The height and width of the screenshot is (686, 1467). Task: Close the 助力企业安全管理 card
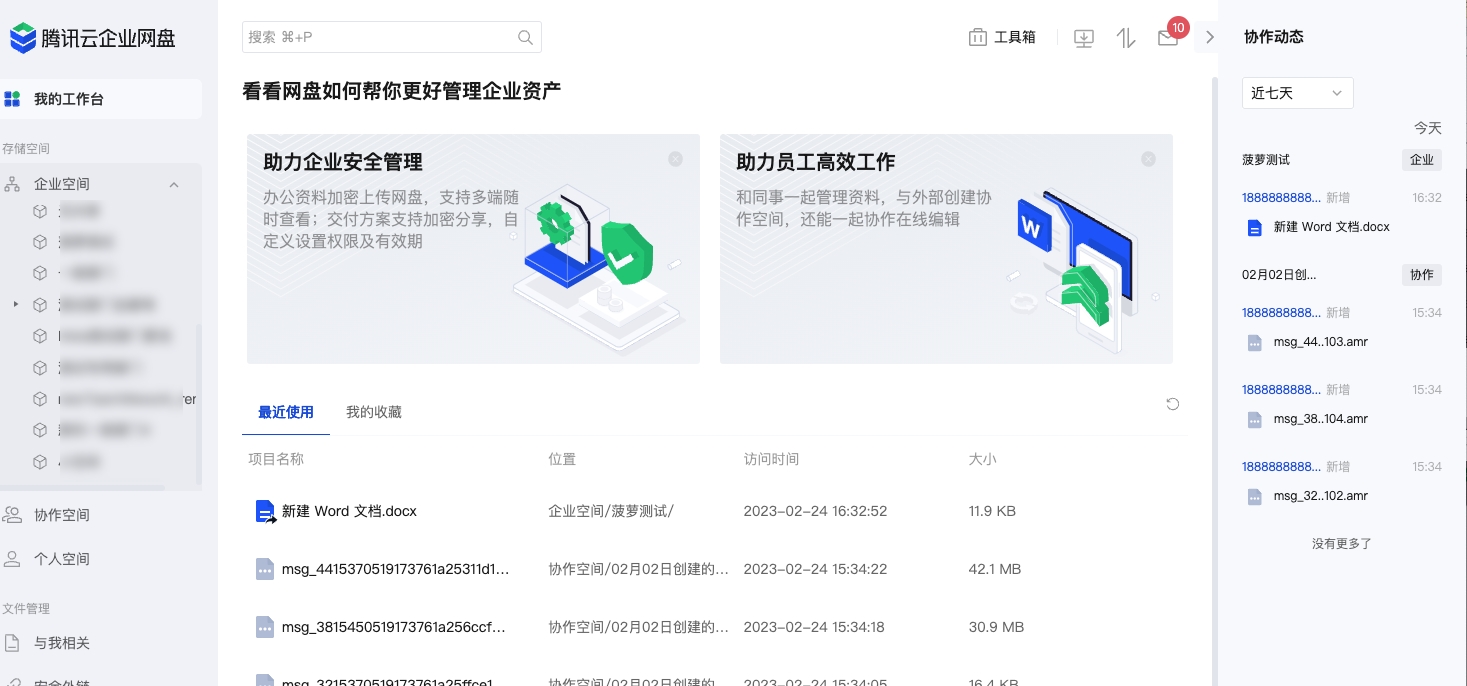676,159
